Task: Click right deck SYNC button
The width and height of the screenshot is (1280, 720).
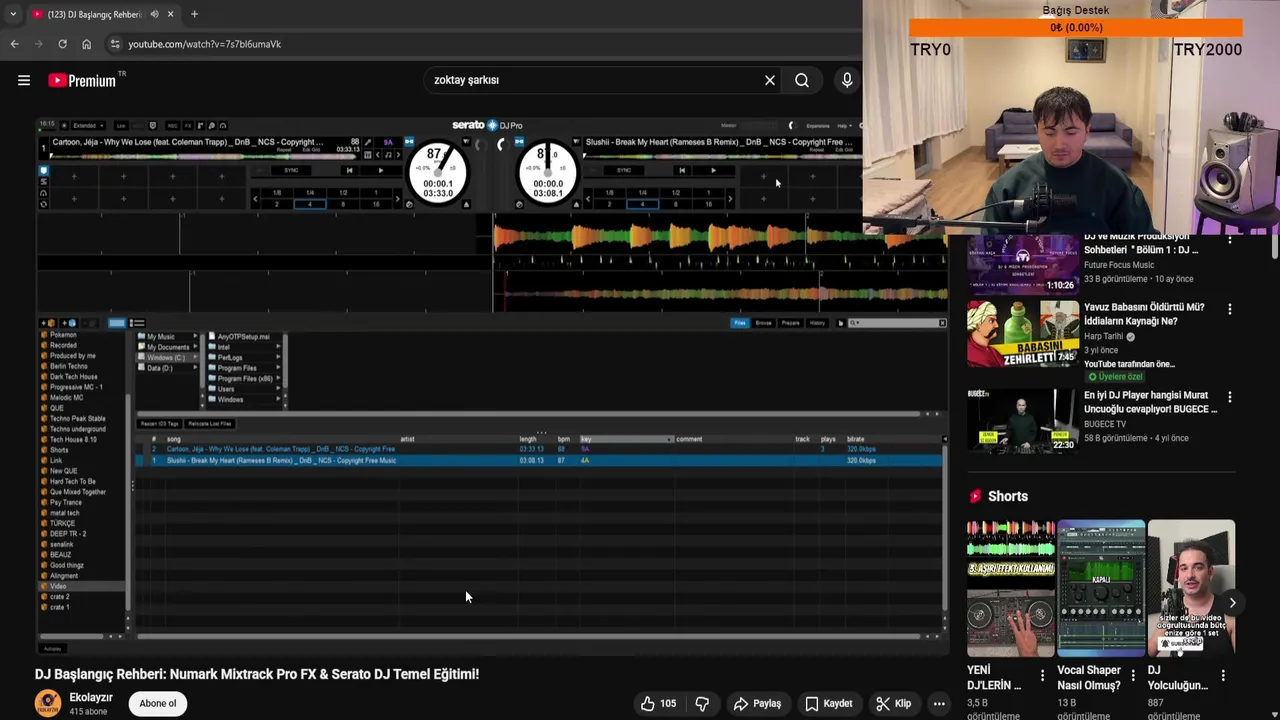Action: (x=624, y=170)
